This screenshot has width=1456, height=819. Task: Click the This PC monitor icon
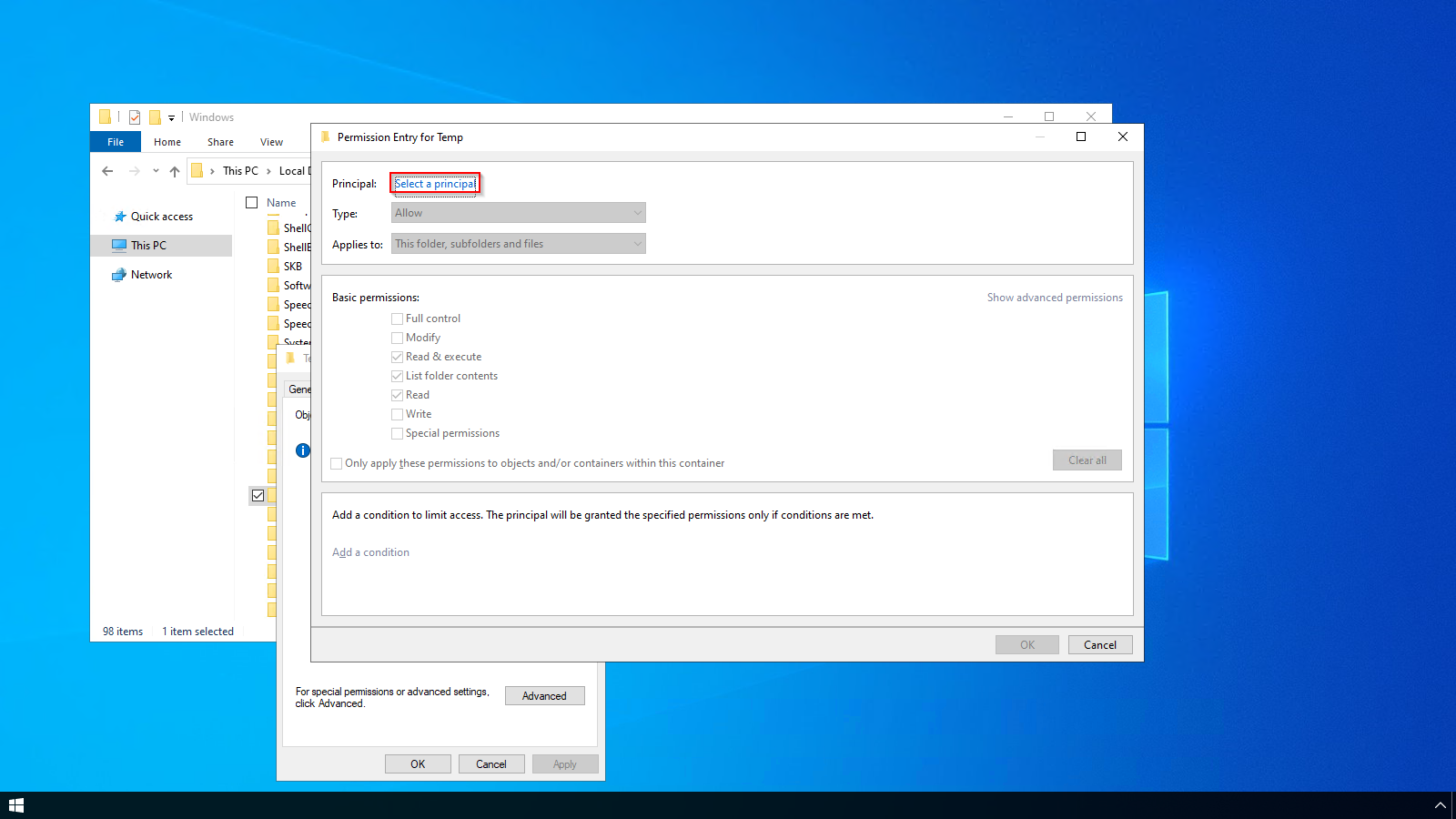pos(118,246)
